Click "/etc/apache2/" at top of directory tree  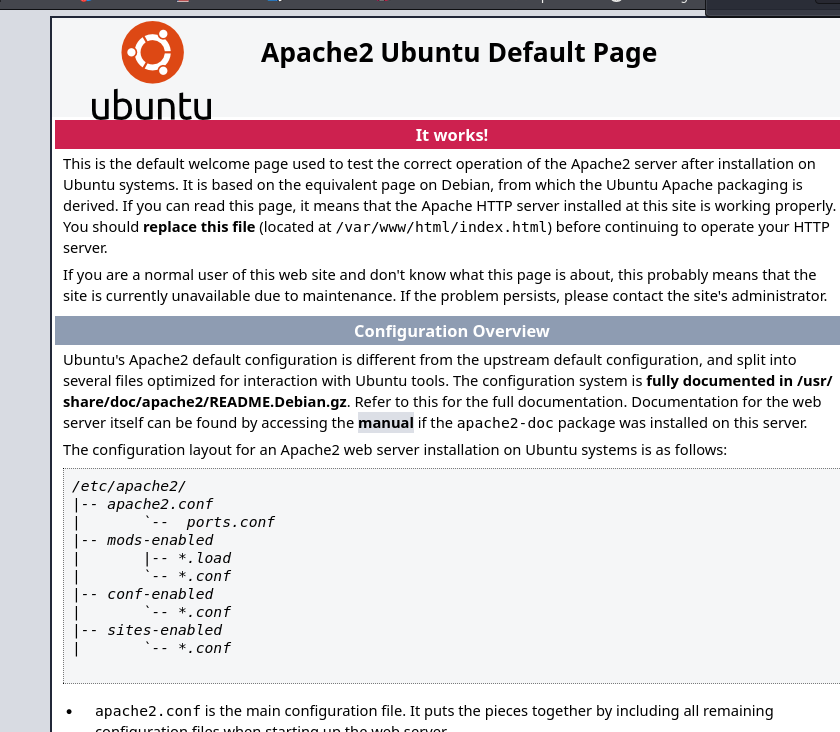(x=129, y=486)
